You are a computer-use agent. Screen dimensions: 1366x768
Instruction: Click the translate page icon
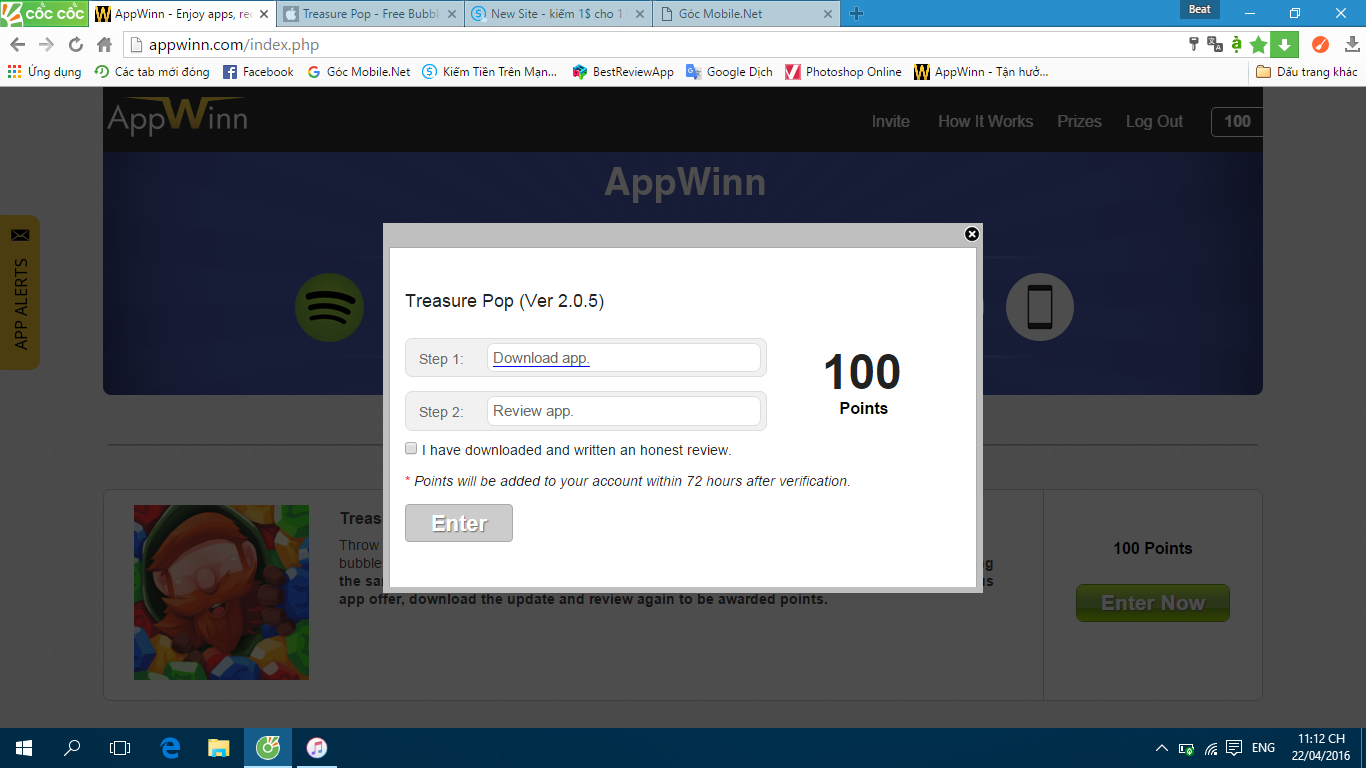[1215, 44]
